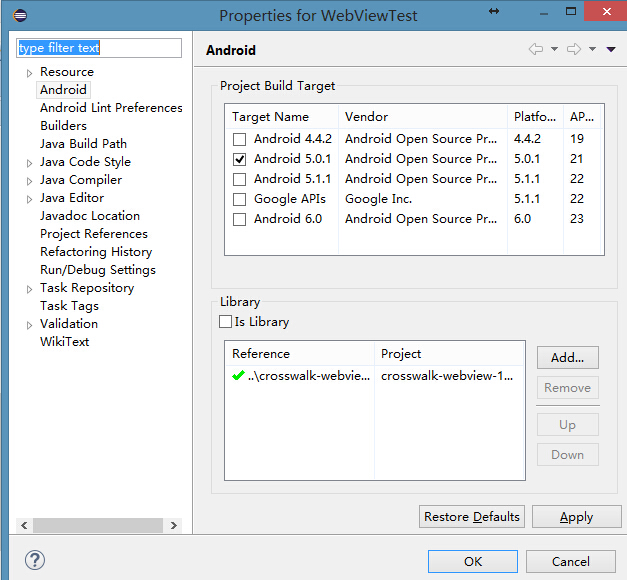Check the Android 5.1.1 target checkbox

(239, 179)
